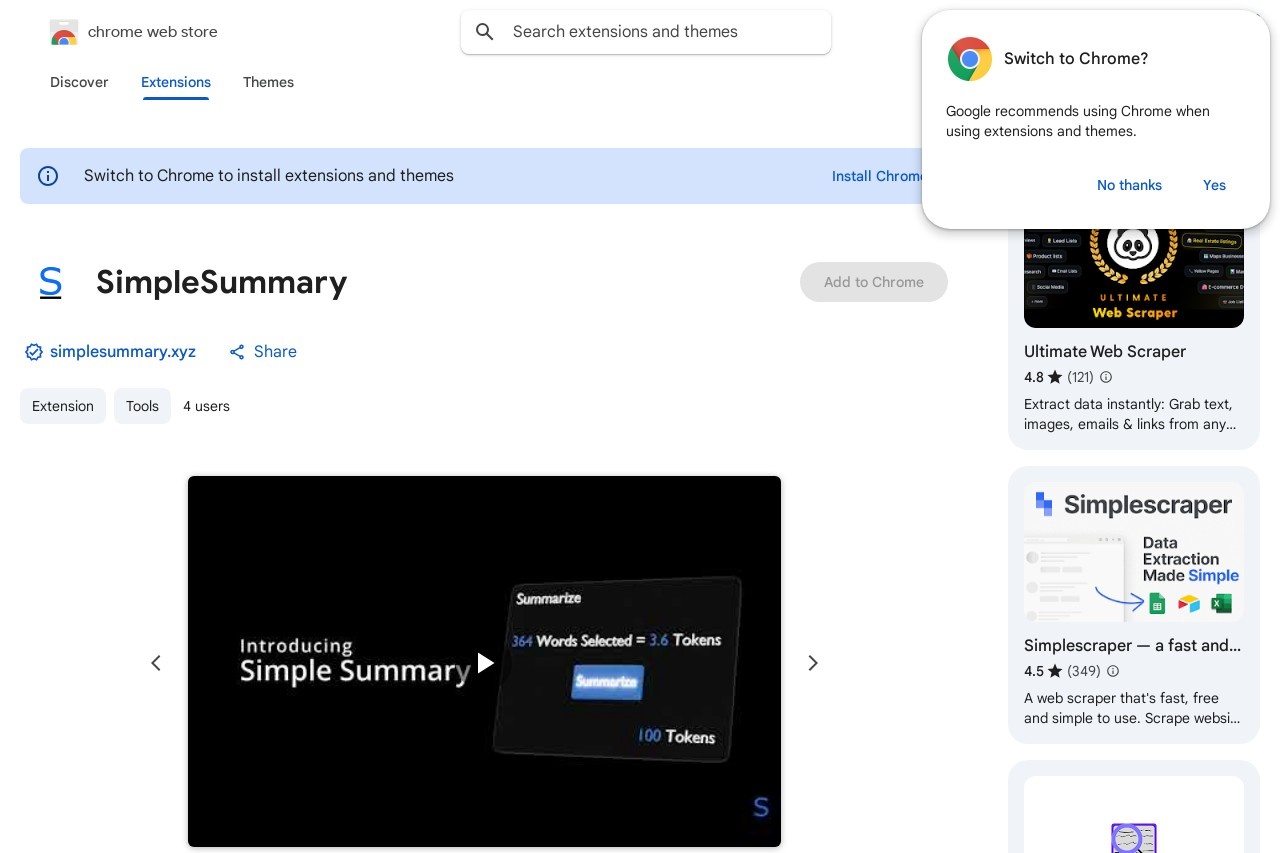Click rating info icon for Ultimate Web Scraper

tap(1106, 378)
